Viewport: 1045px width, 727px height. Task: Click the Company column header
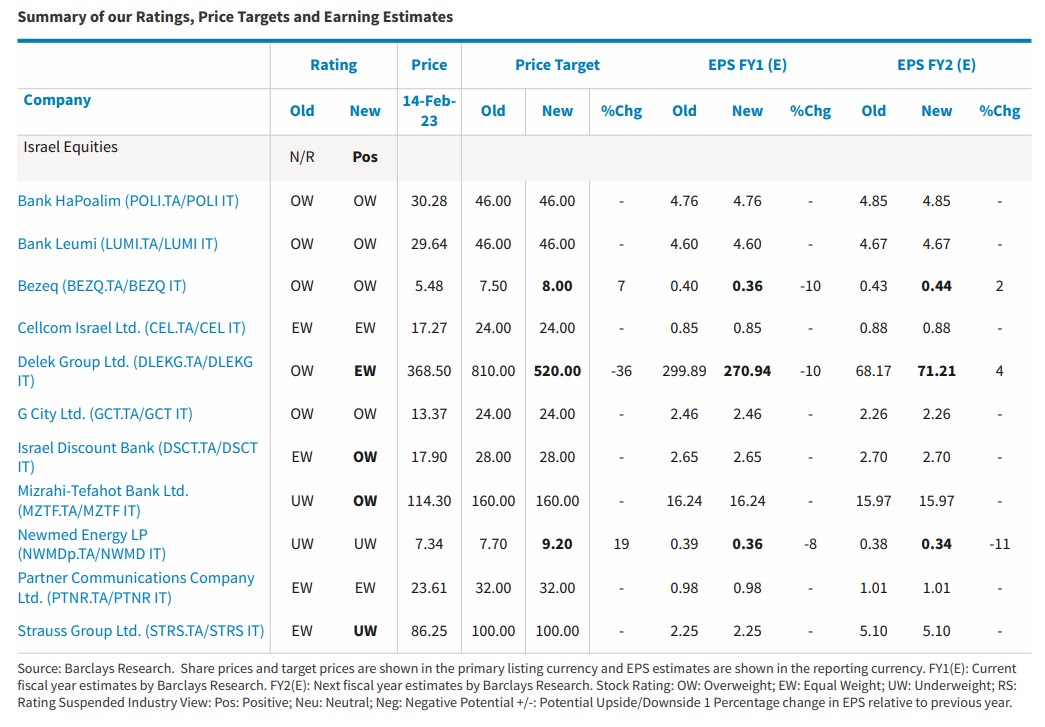57,100
